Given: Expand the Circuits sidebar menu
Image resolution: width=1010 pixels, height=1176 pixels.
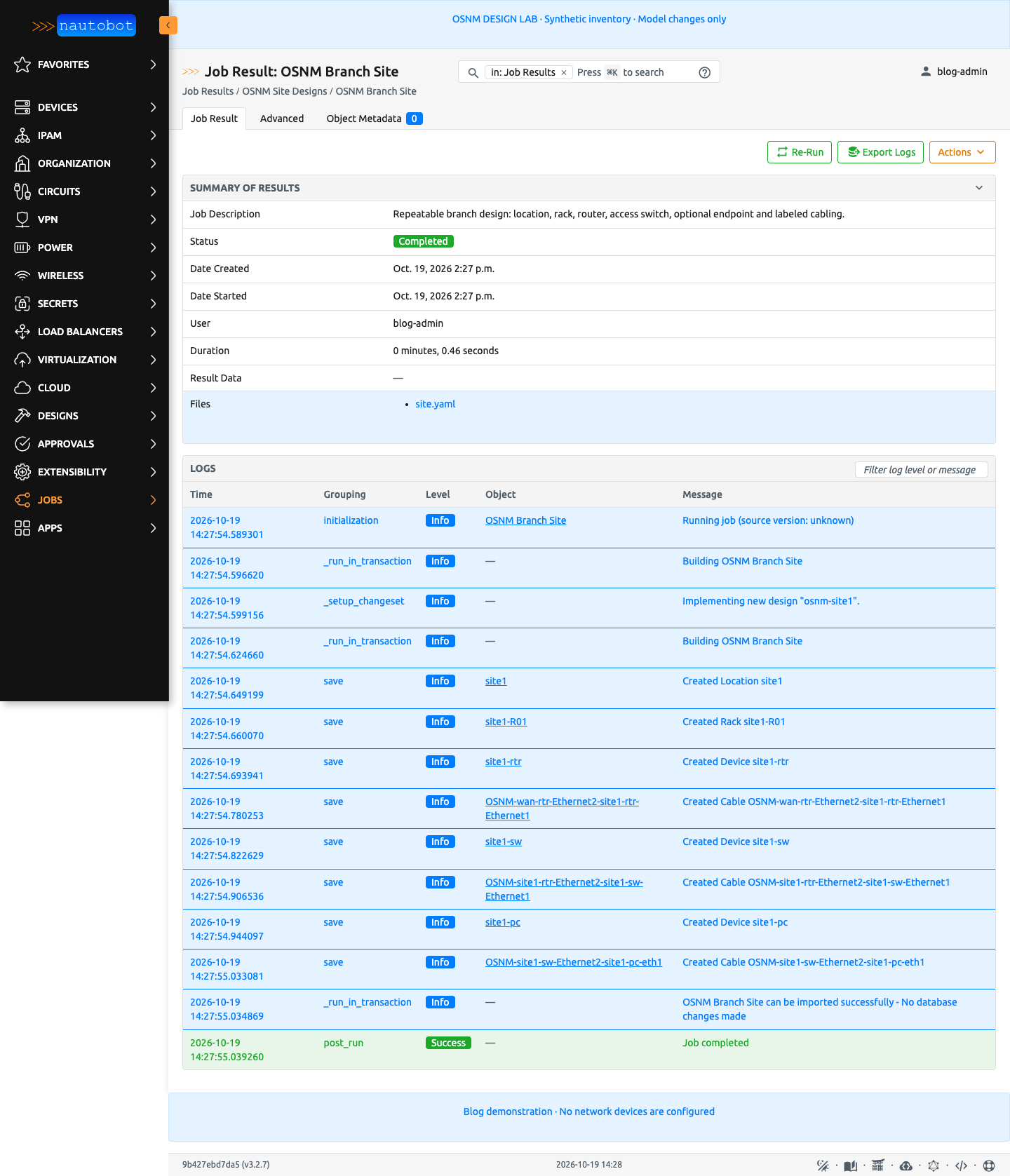Looking at the screenshot, I should [x=84, y=191].
